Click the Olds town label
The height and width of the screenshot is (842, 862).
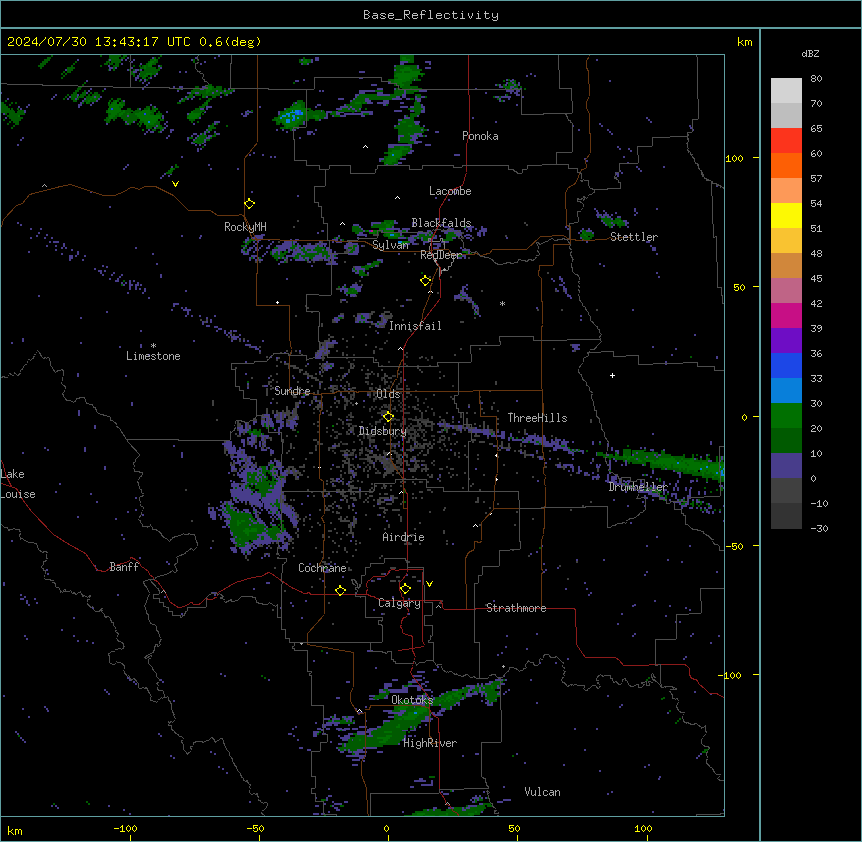(x=388, y=394)
